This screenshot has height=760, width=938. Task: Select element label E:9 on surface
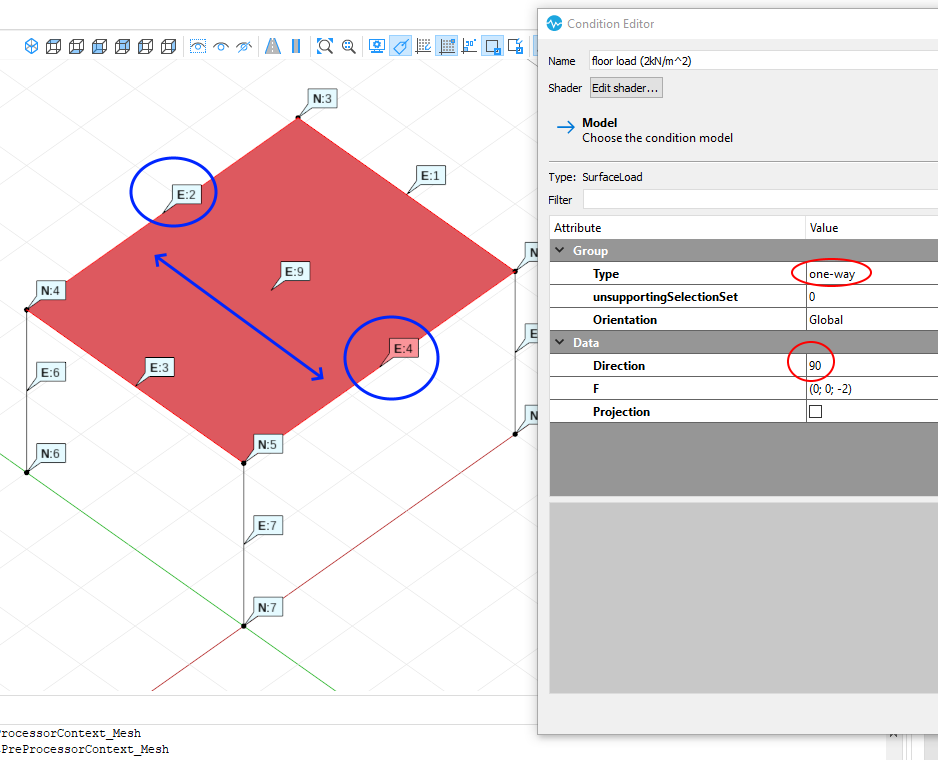tap(294, 272)
